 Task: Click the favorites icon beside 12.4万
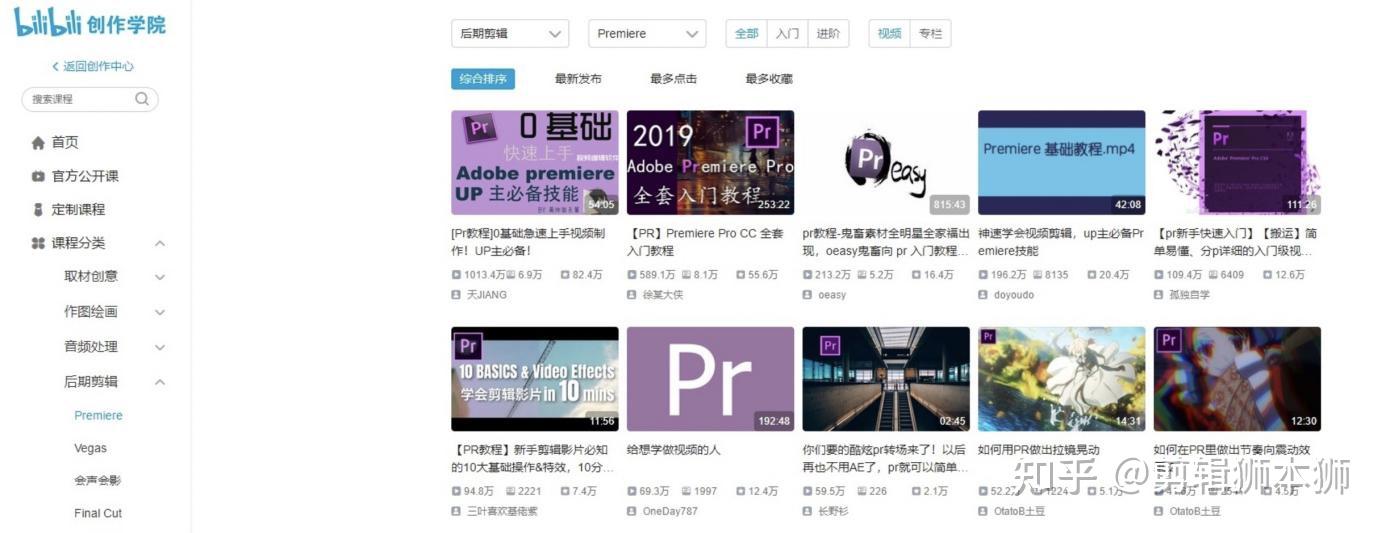[741, 491]
